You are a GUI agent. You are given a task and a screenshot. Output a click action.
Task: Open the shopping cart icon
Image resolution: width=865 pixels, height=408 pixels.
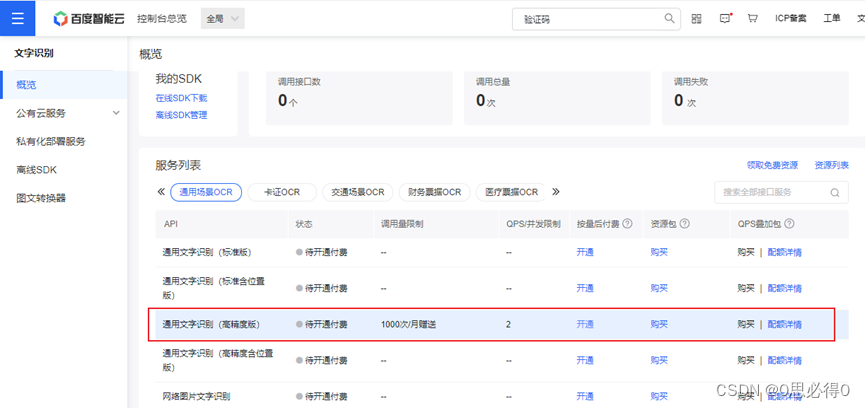(x=752, y=18)
